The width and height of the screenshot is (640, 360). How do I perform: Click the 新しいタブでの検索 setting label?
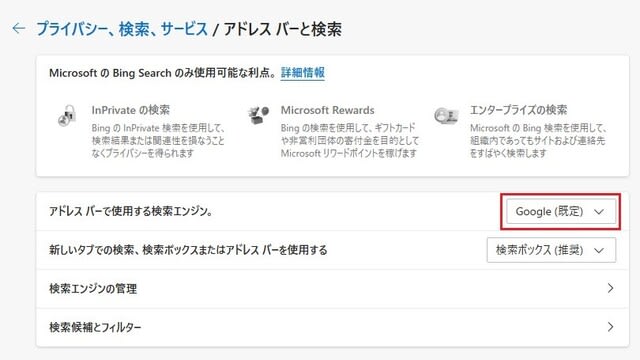(x=188, y=250)
